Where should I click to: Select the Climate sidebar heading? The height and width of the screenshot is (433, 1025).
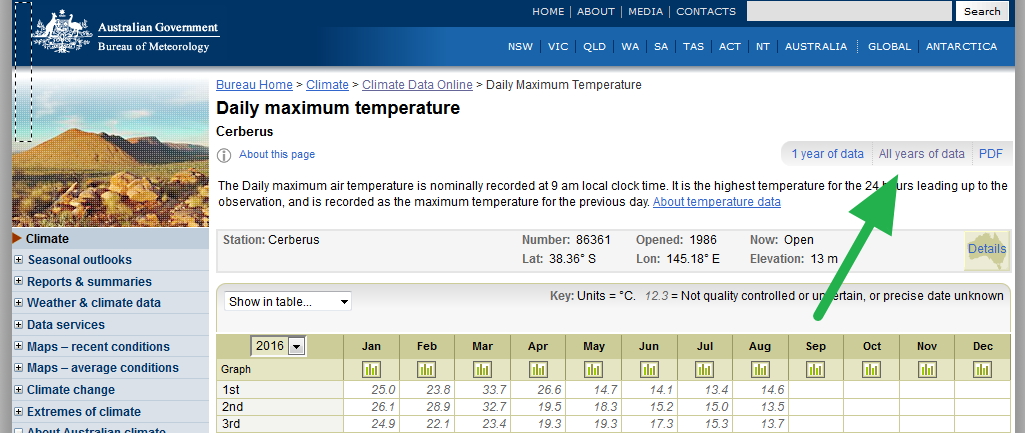point(47,239)
